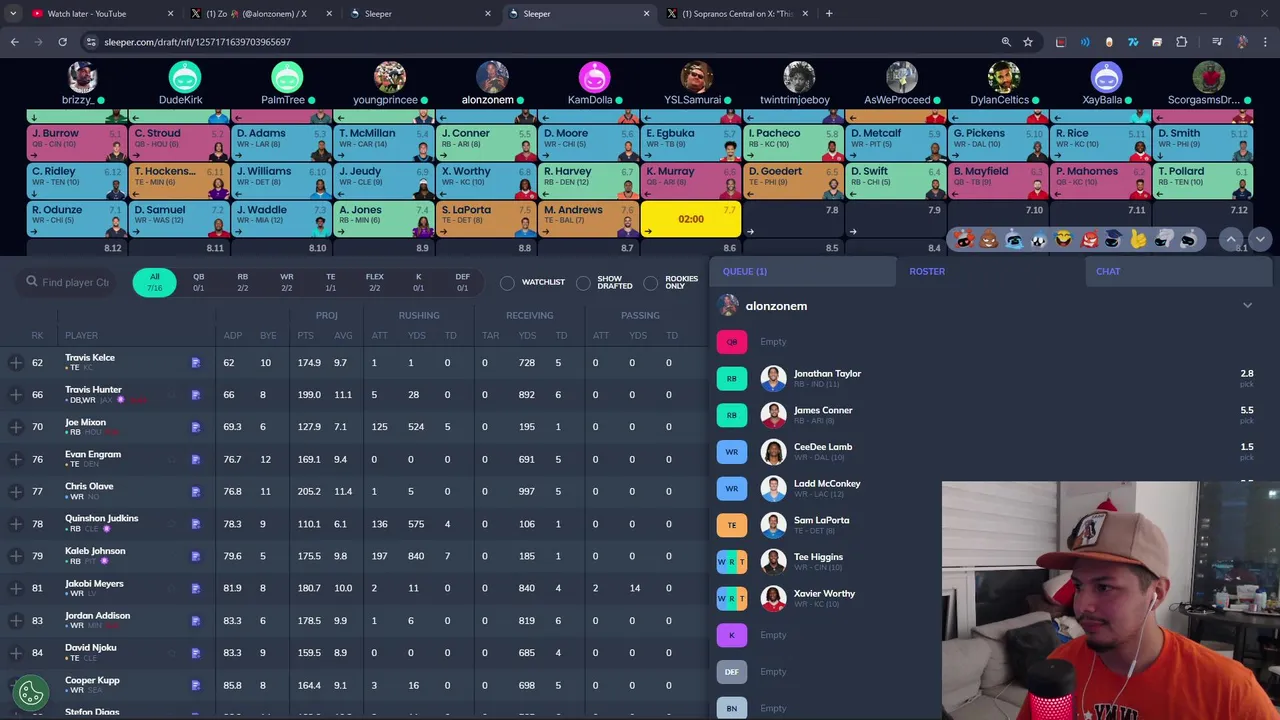
Task: Filter players by RB position
Action: click(242, 282)
